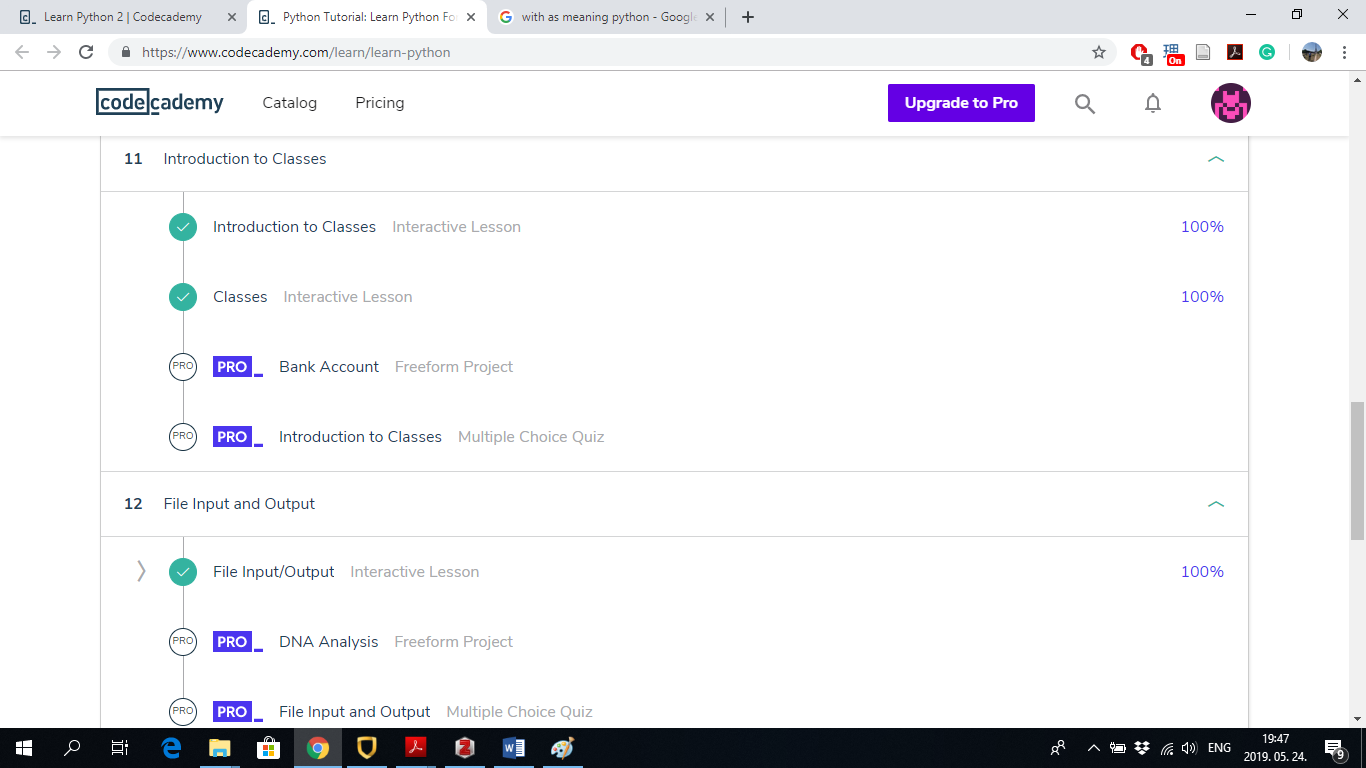
Task: Open the site search magnifier icon
Action: click(1085, 103)
